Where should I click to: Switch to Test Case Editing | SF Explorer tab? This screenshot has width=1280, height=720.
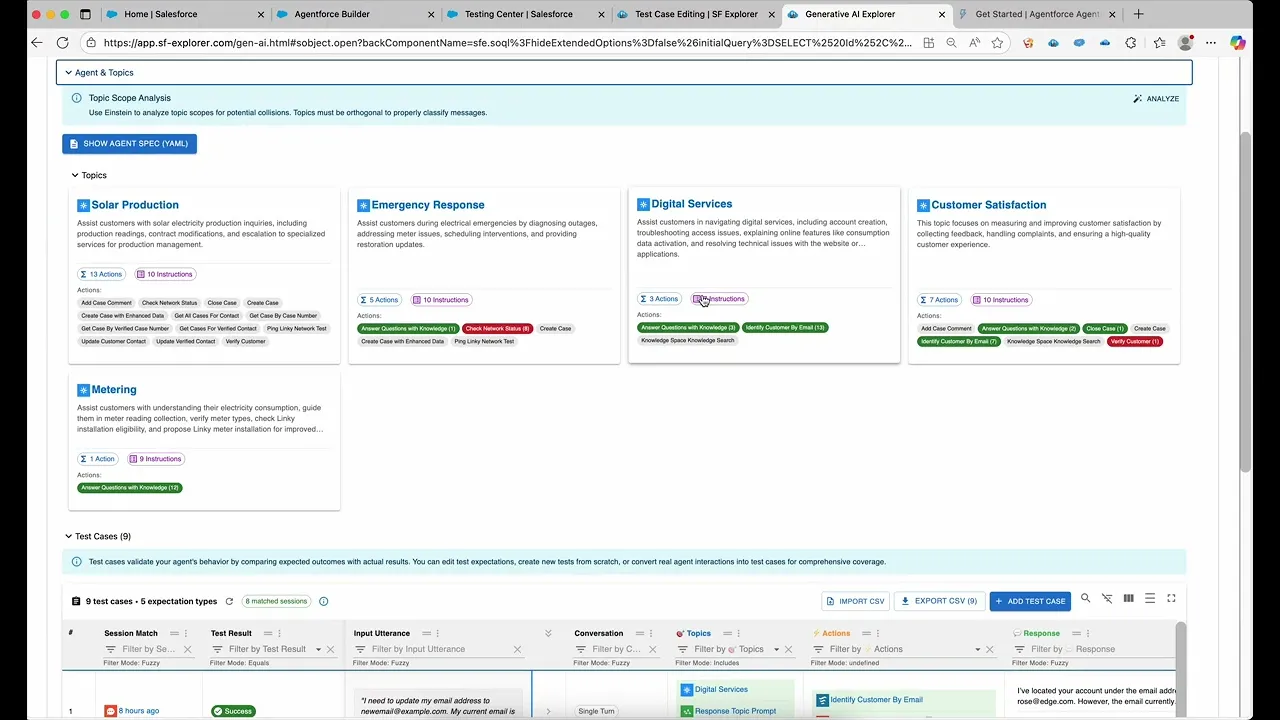coord(696,14)
